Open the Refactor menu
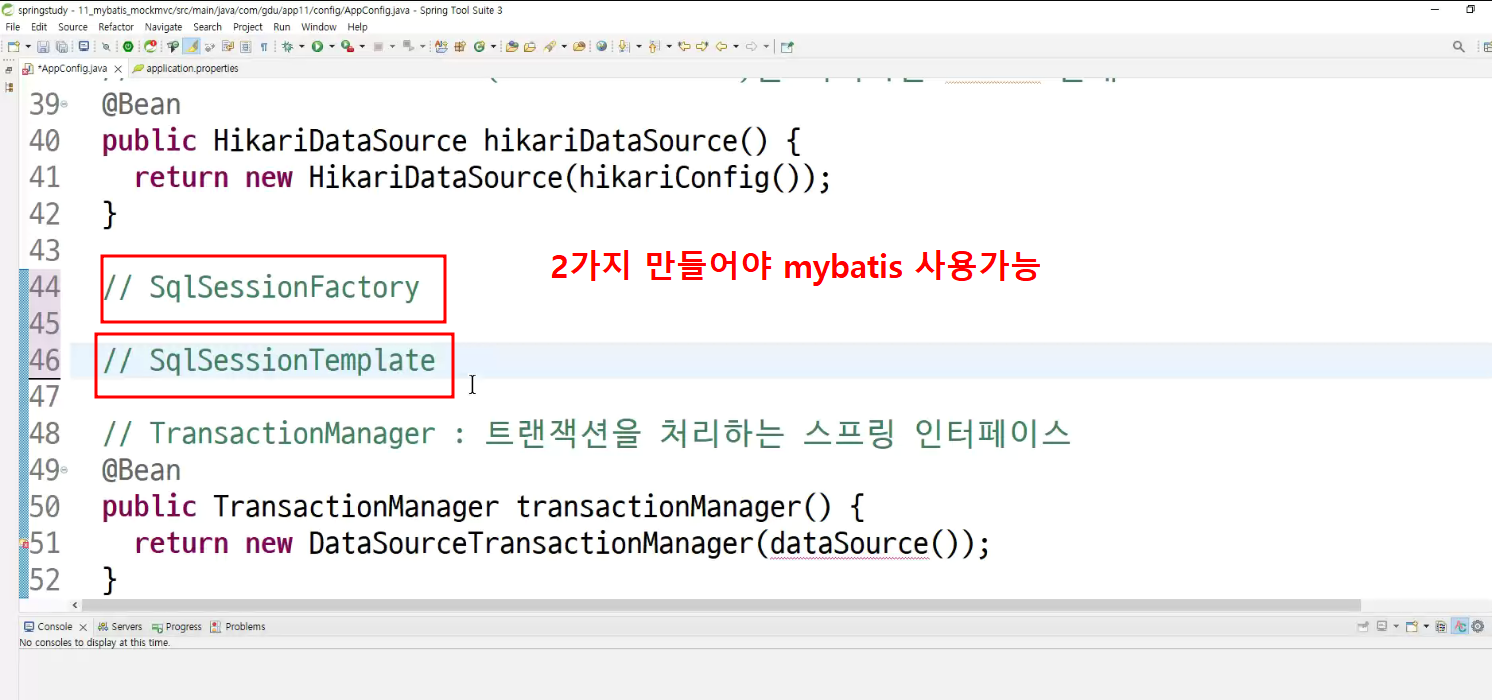The height and width of the screenshot is (700, 1492). (116, 27)
